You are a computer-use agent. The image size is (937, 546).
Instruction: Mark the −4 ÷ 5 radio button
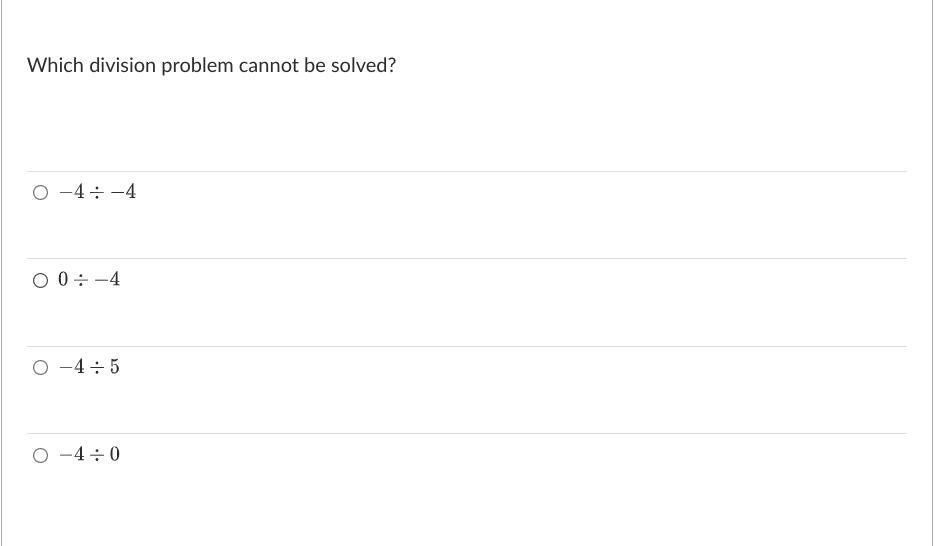tap(40, 367)
